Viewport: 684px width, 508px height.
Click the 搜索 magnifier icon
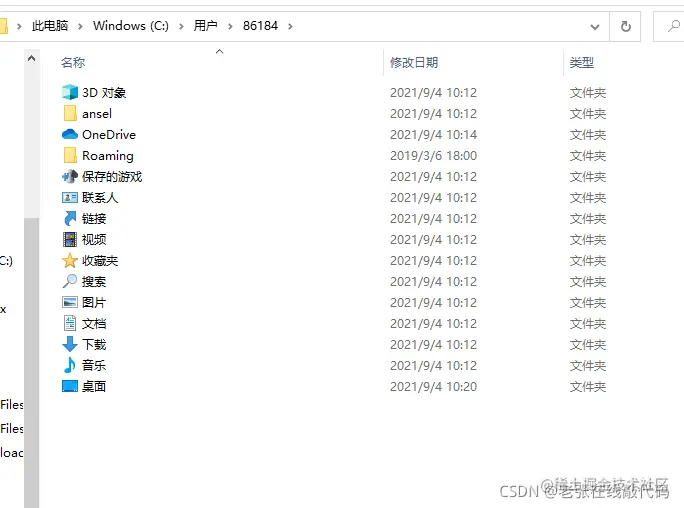coord(70,281)
